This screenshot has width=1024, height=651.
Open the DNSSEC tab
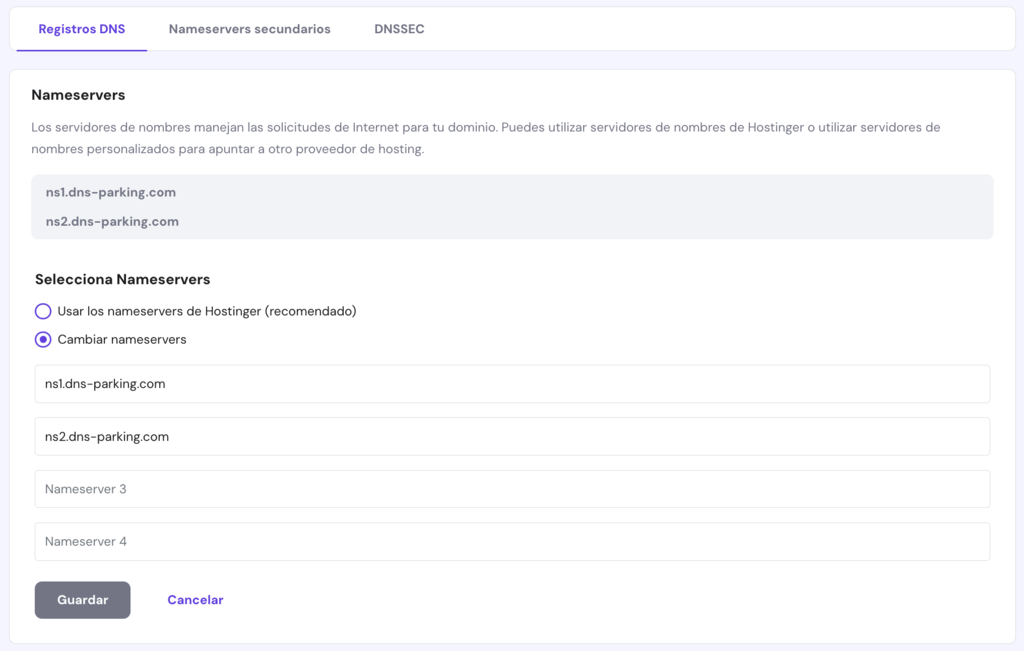[399, 29]
